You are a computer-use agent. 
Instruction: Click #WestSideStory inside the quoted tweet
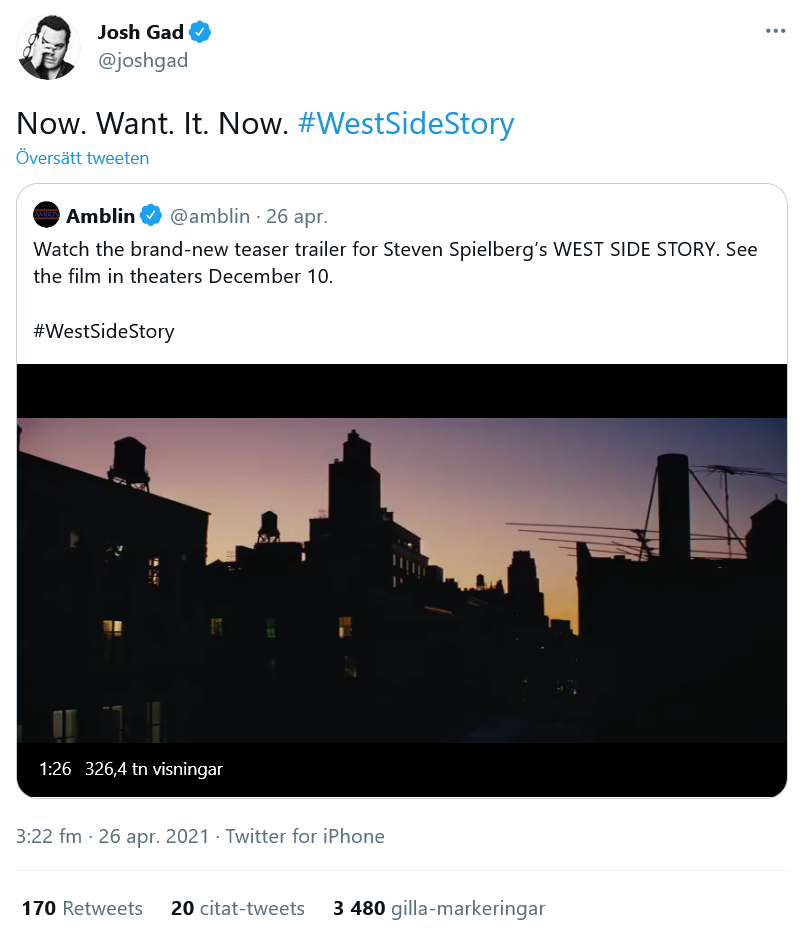pyautogui.click(x=104, y=331)
